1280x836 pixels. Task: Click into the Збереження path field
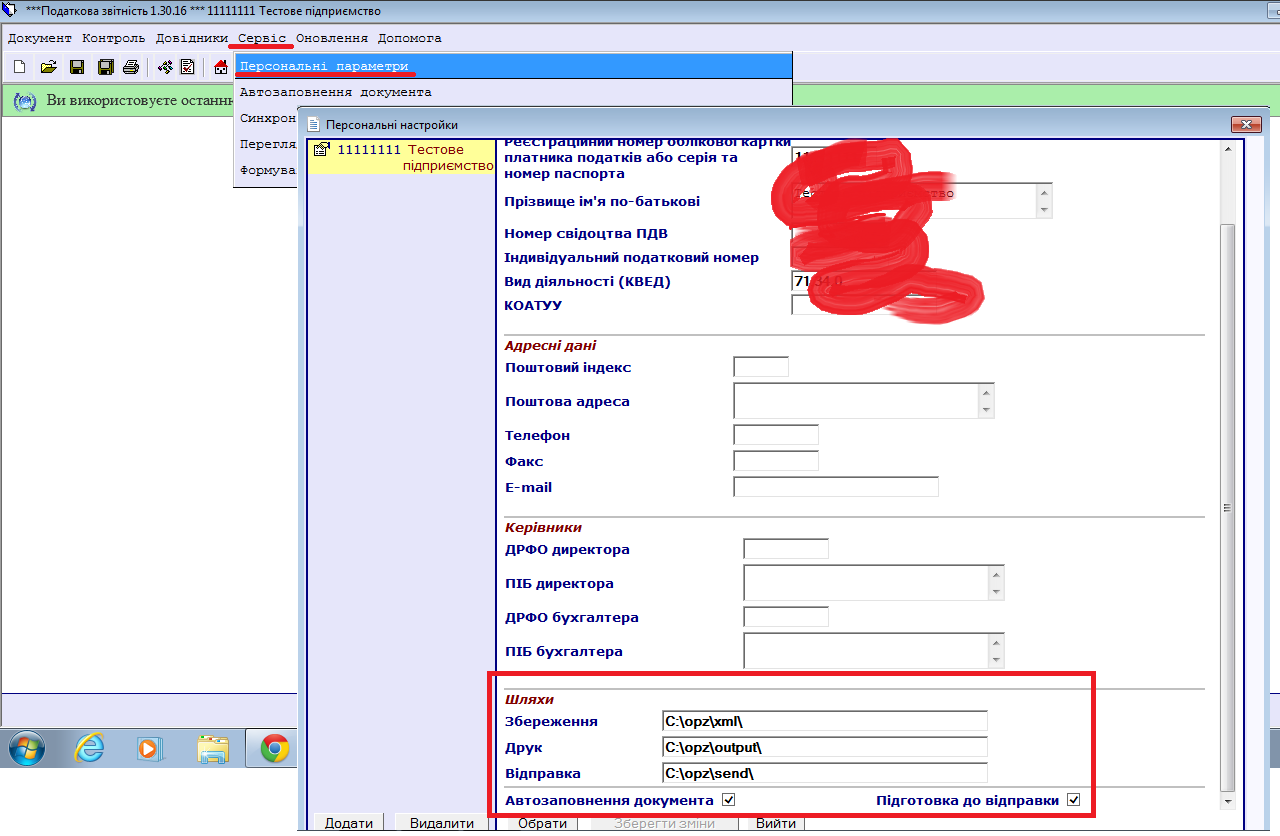pyautogui.click(x=824, y=721)
